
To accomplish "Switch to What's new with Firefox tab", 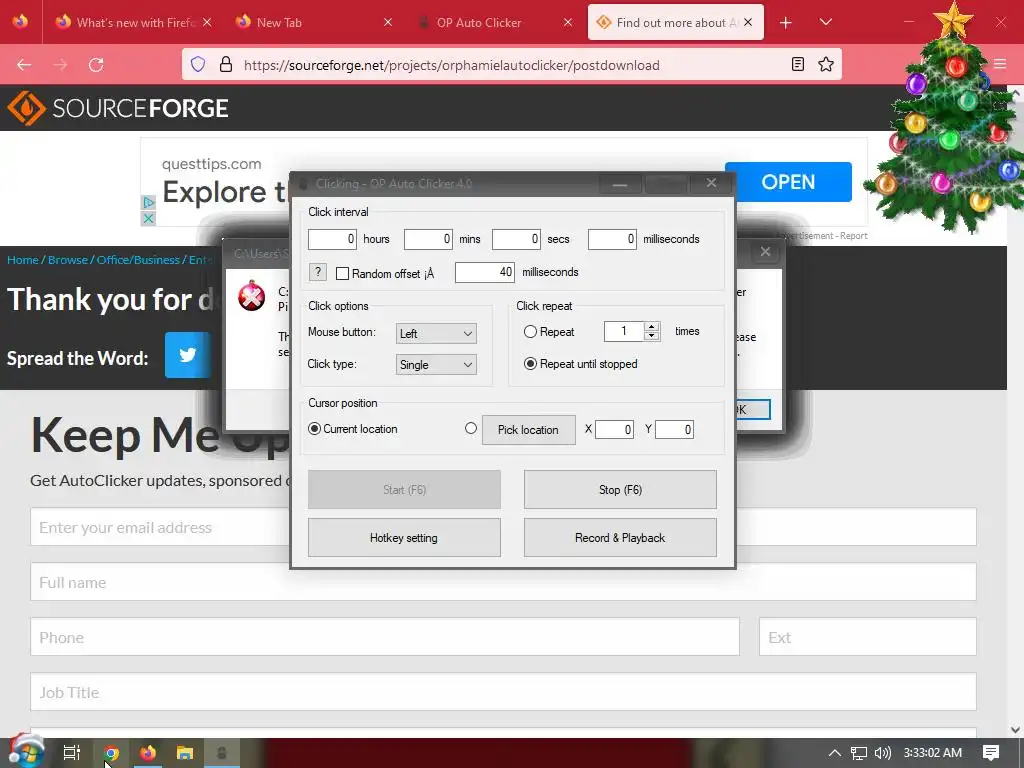I will [134, 22].
